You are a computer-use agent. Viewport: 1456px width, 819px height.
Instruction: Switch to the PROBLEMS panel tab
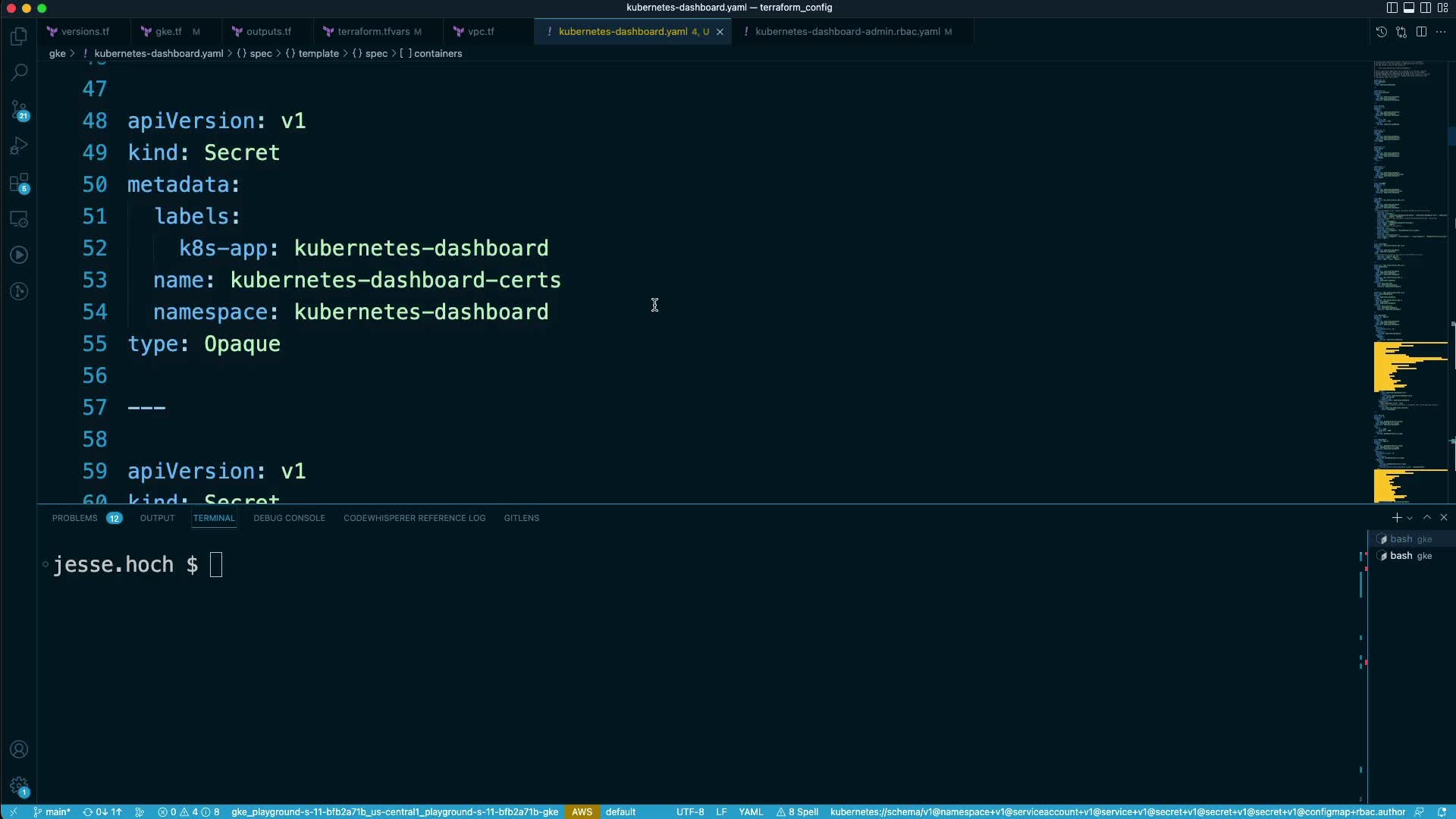(75, 518)
